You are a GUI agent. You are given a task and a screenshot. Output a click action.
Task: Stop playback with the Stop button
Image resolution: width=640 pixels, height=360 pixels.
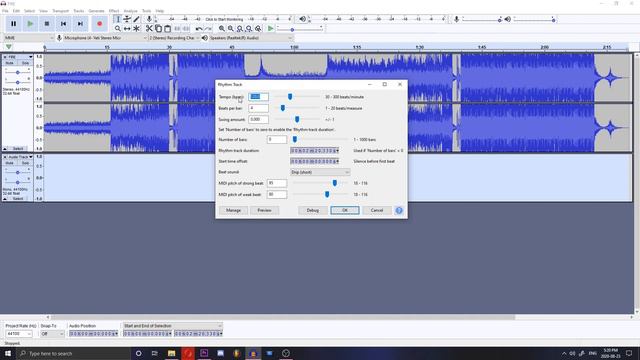pyautogui.click(x=47, y=24)
